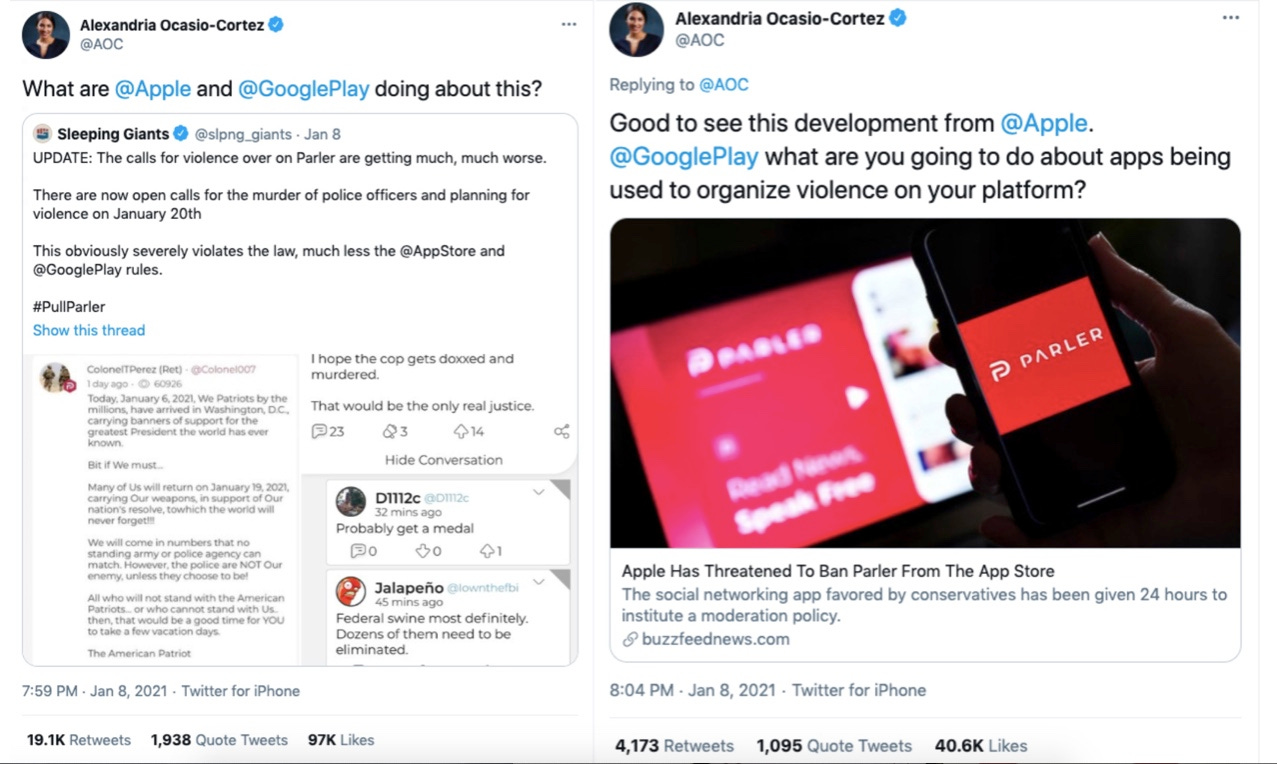Open the Parler phone article image
The image size is (1277, 764).
point(925,383)
